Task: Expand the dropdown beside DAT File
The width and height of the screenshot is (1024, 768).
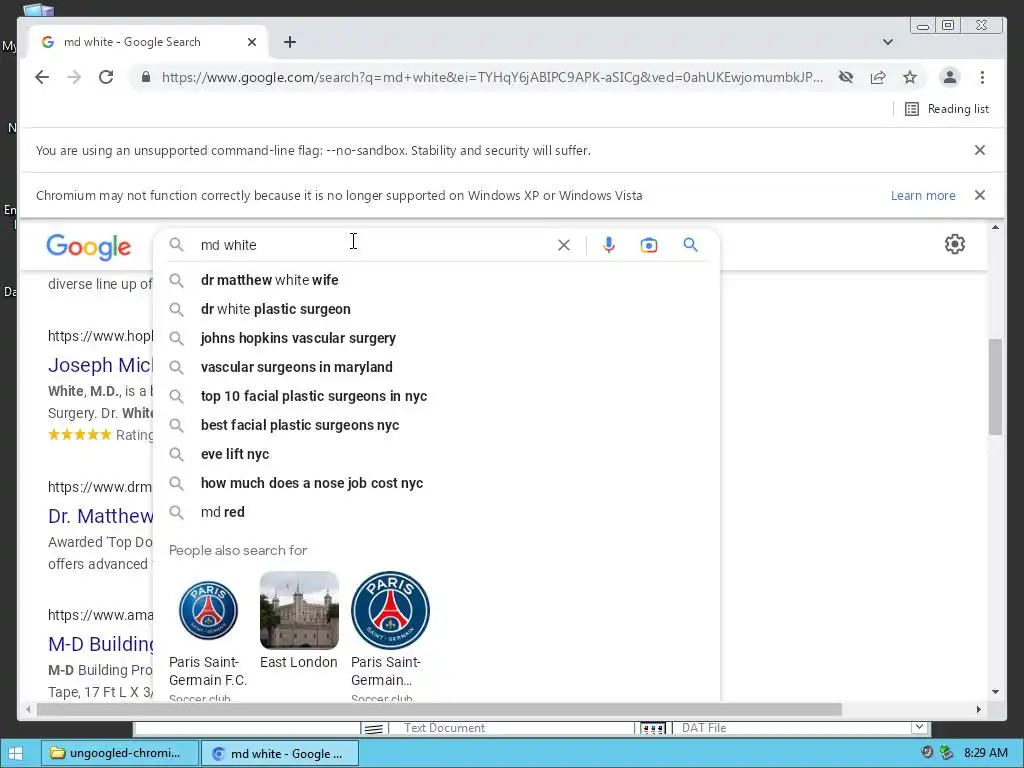Action: pos(919,727)
